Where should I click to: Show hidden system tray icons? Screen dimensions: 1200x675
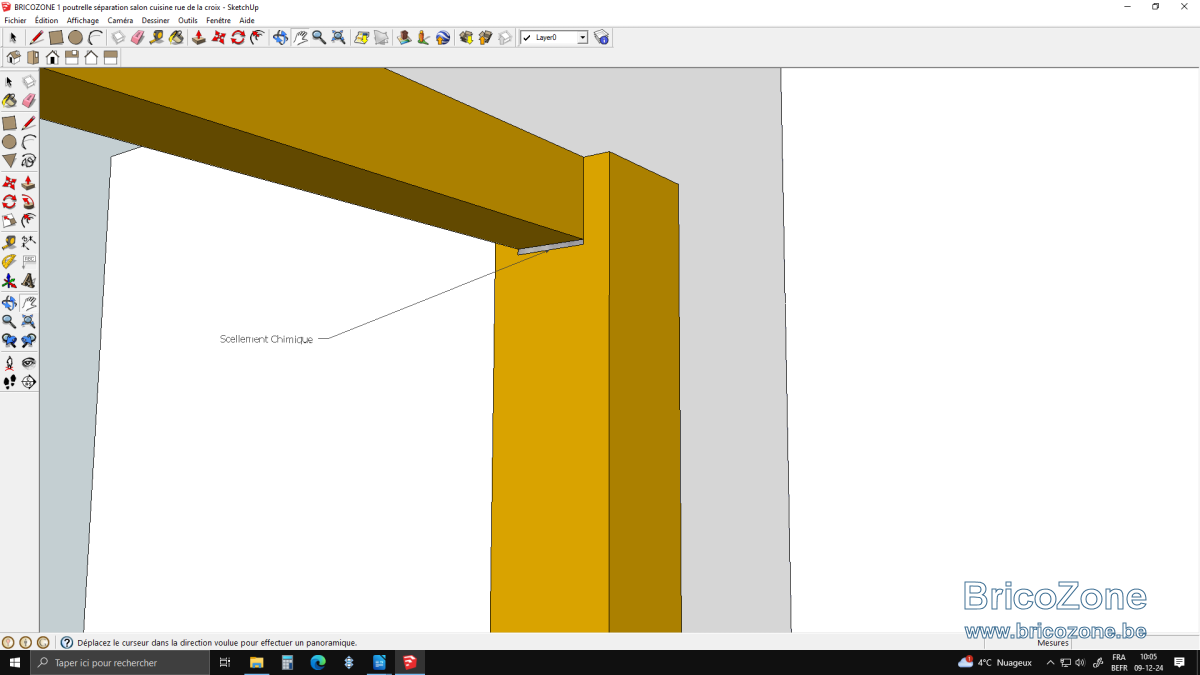coord(1050,663)
